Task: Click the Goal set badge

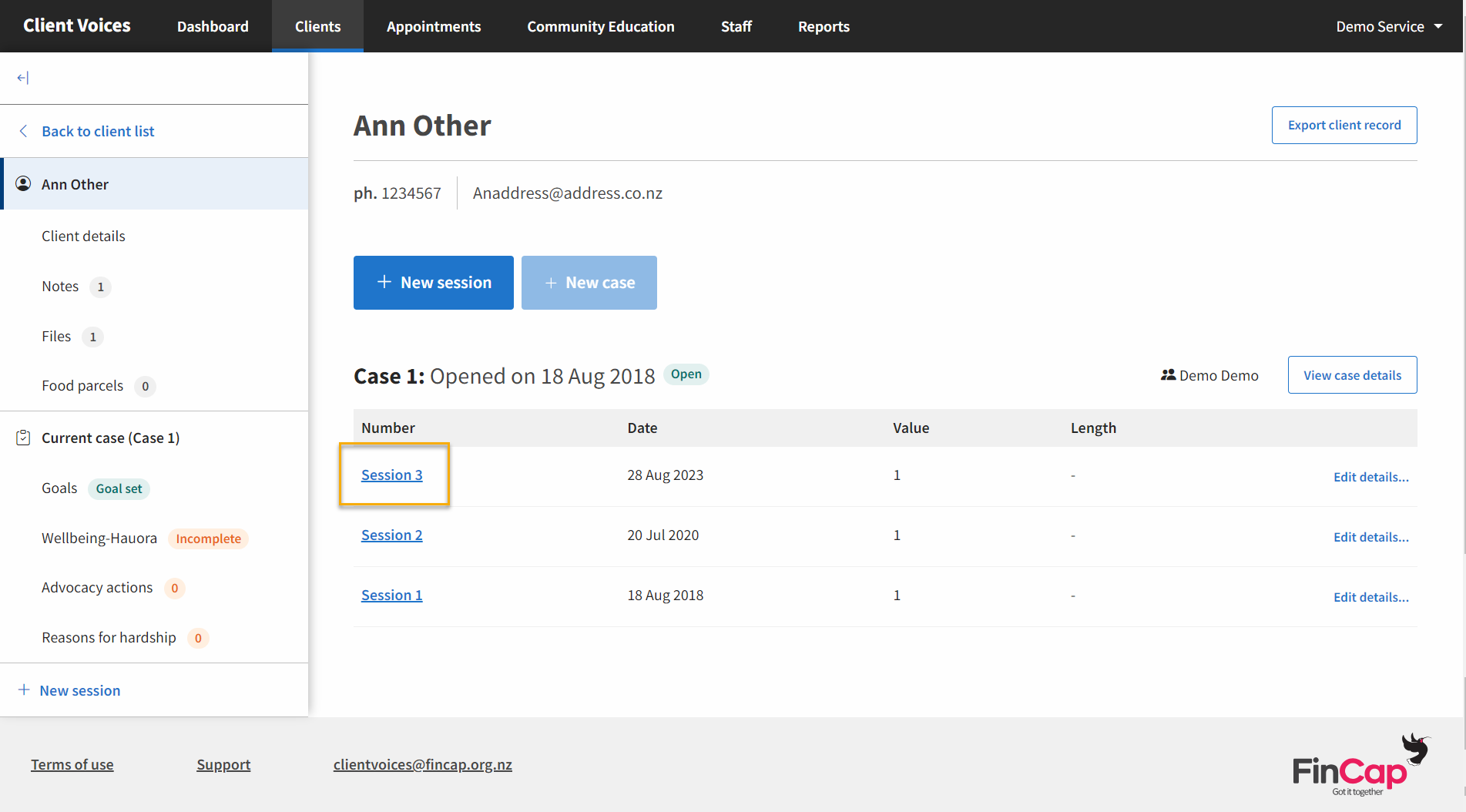Action: [119, 488]
